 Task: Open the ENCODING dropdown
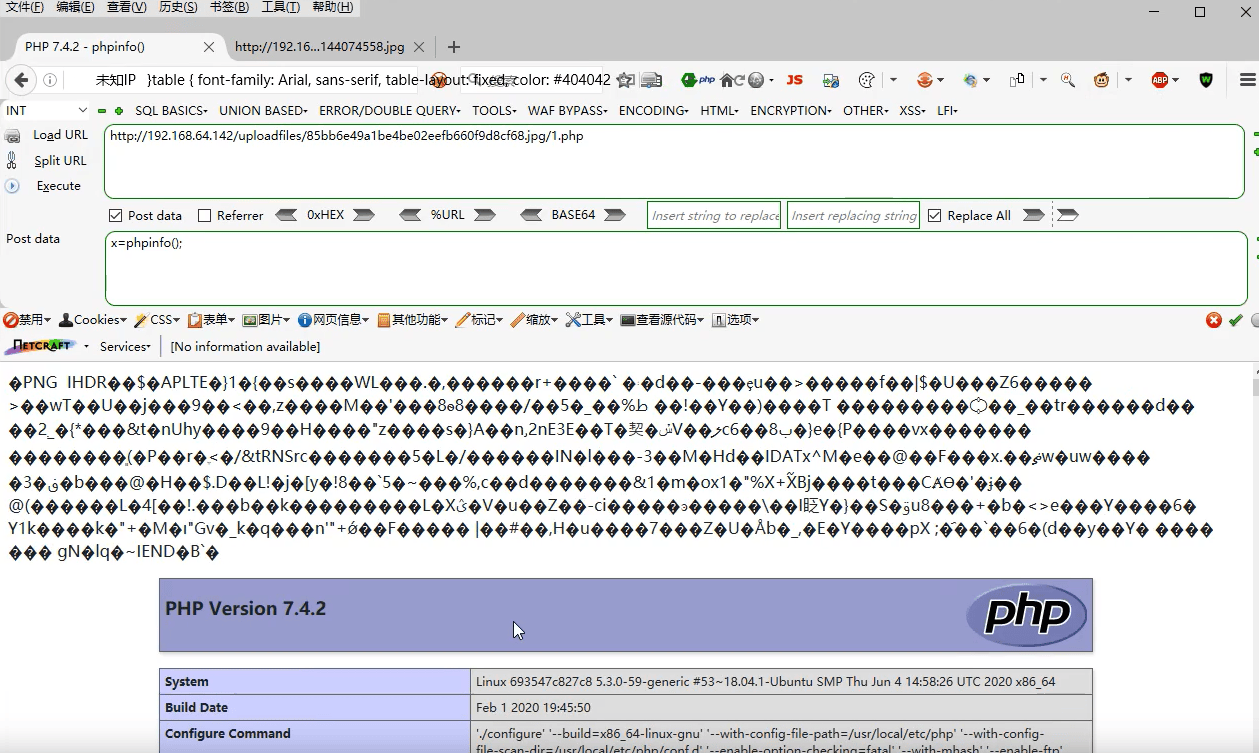tap(654, 111)
